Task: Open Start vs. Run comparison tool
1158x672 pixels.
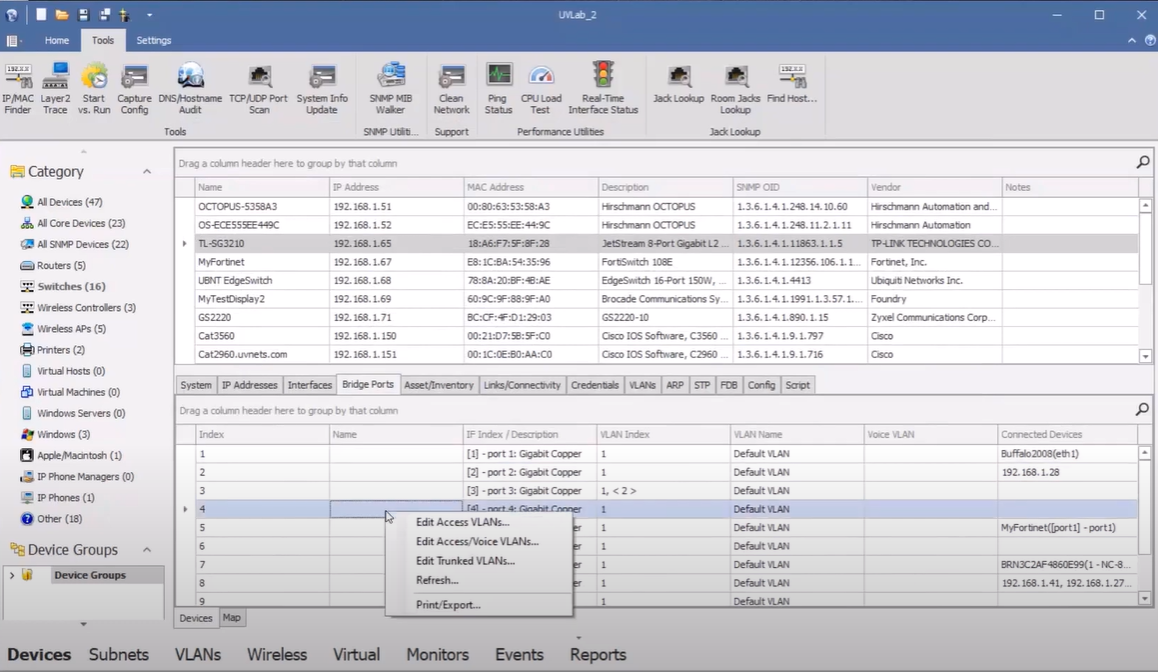Action: 94,89
